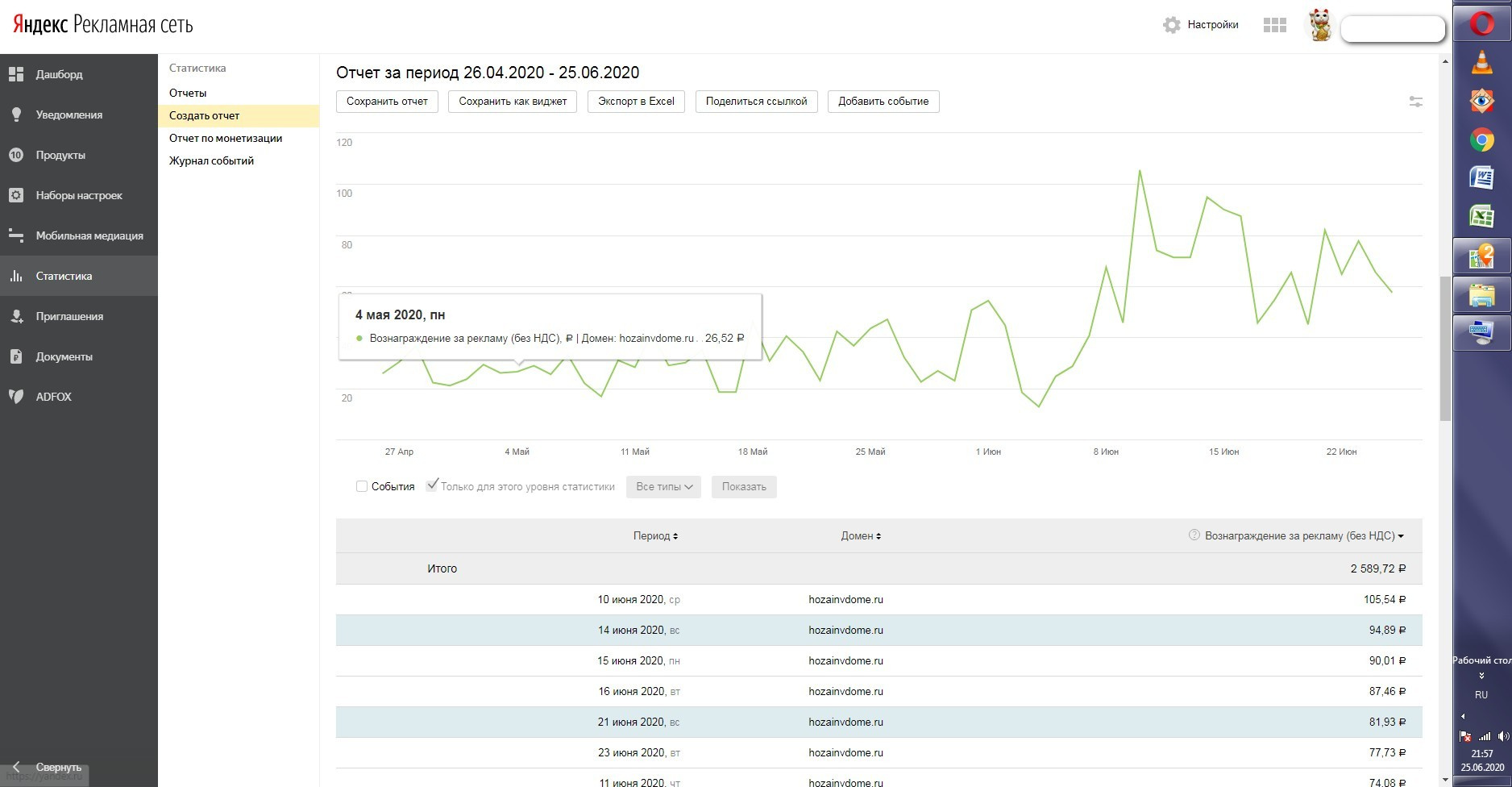
Task: Click the lucky cat profile avatar
Action: [1319, 25]
